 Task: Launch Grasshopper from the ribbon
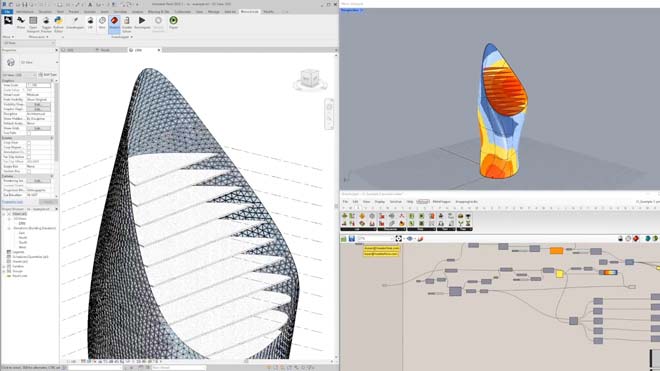[x=75, y=23]
